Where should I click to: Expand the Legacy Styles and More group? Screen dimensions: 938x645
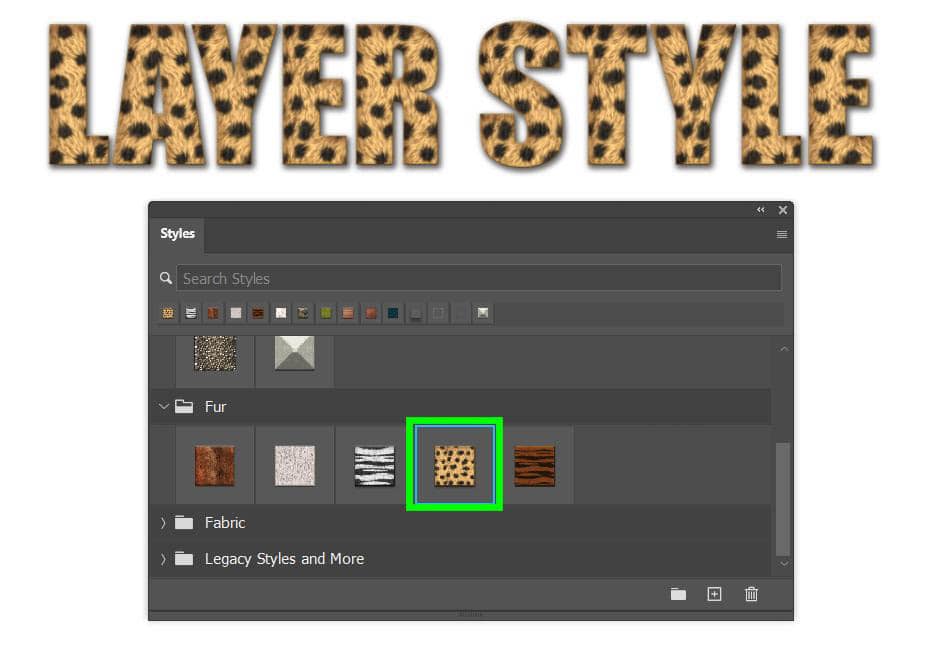[x=163, y=559]
